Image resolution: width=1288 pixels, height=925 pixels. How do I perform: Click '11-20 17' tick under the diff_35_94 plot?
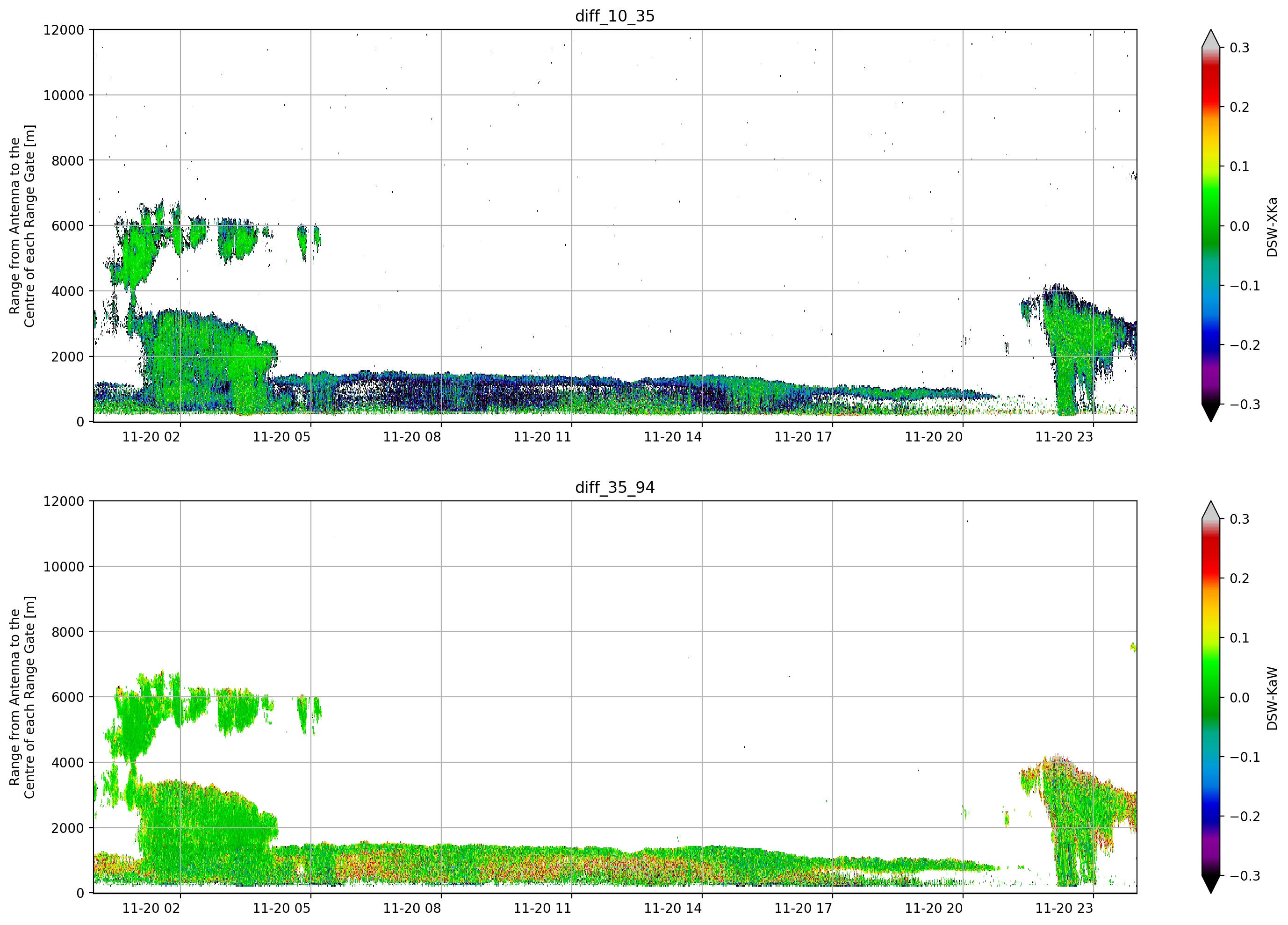click(804, 909)
